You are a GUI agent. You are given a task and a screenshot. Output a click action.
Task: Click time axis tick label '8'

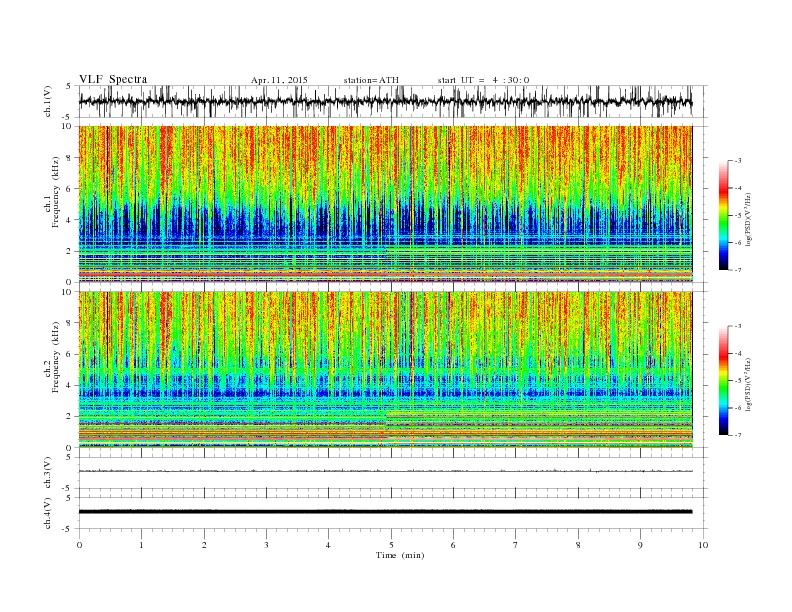[578, 545]
